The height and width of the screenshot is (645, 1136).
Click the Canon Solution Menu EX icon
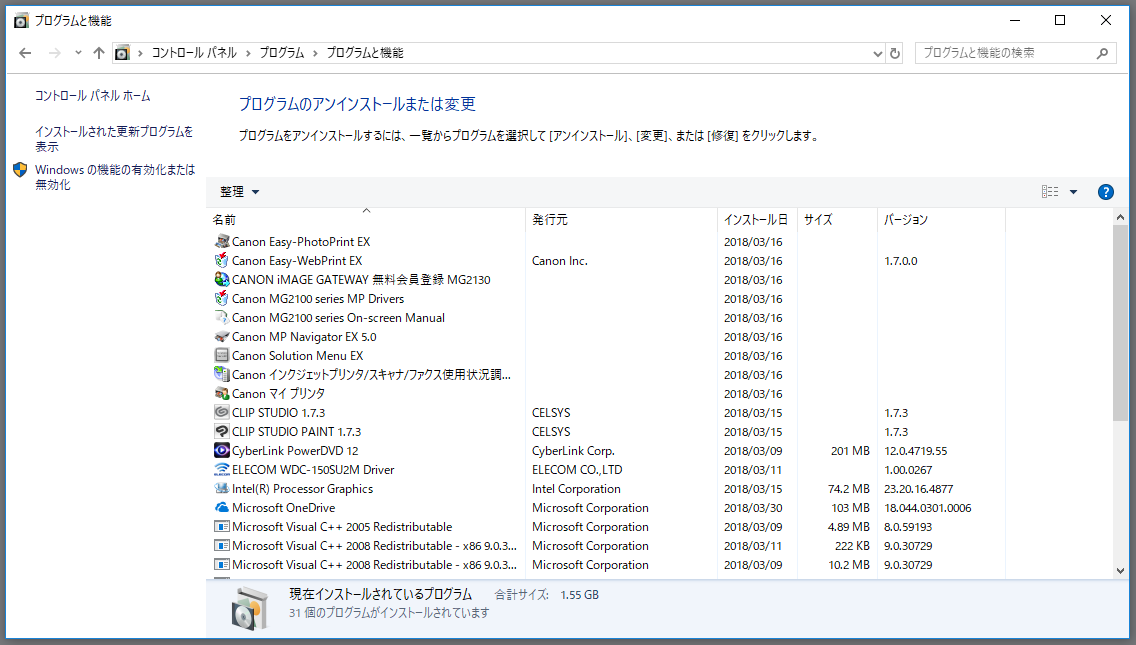(222, 356)
